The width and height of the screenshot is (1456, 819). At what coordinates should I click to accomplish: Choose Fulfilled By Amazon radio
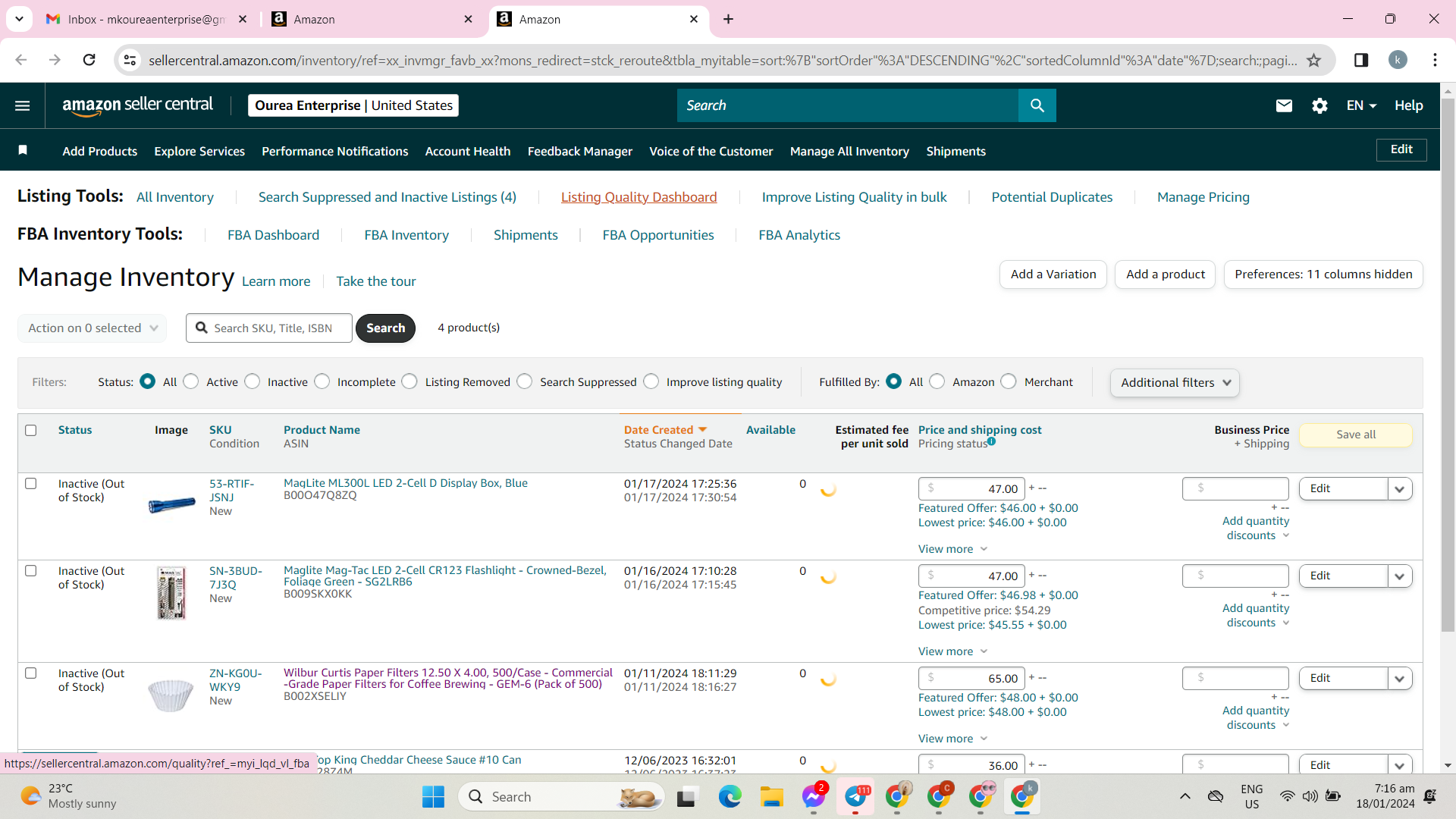pyautogui.click(x=937, y=381)
